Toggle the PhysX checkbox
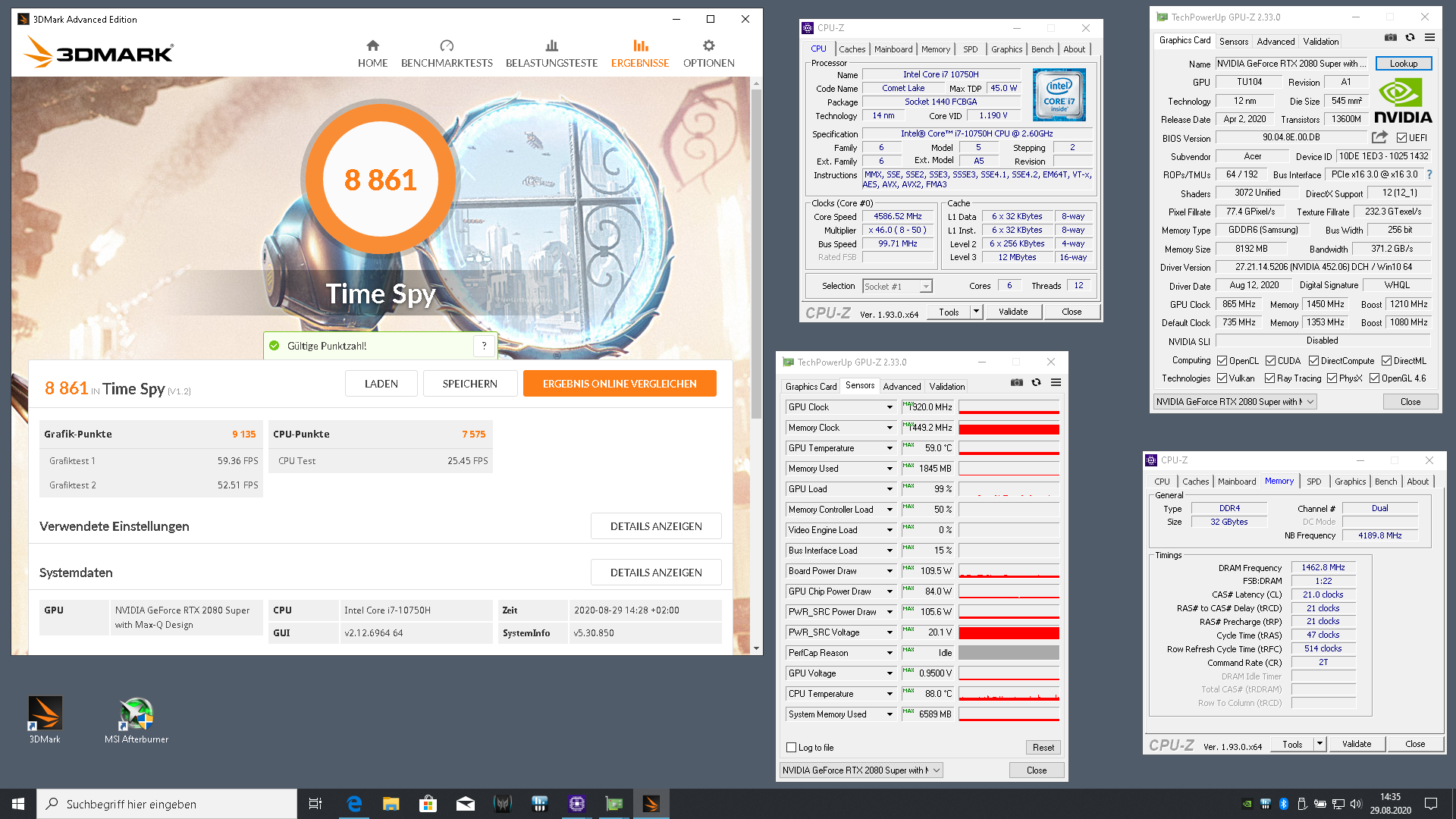This screenshot has height=819, width=1456. (x=1332, y=378)
